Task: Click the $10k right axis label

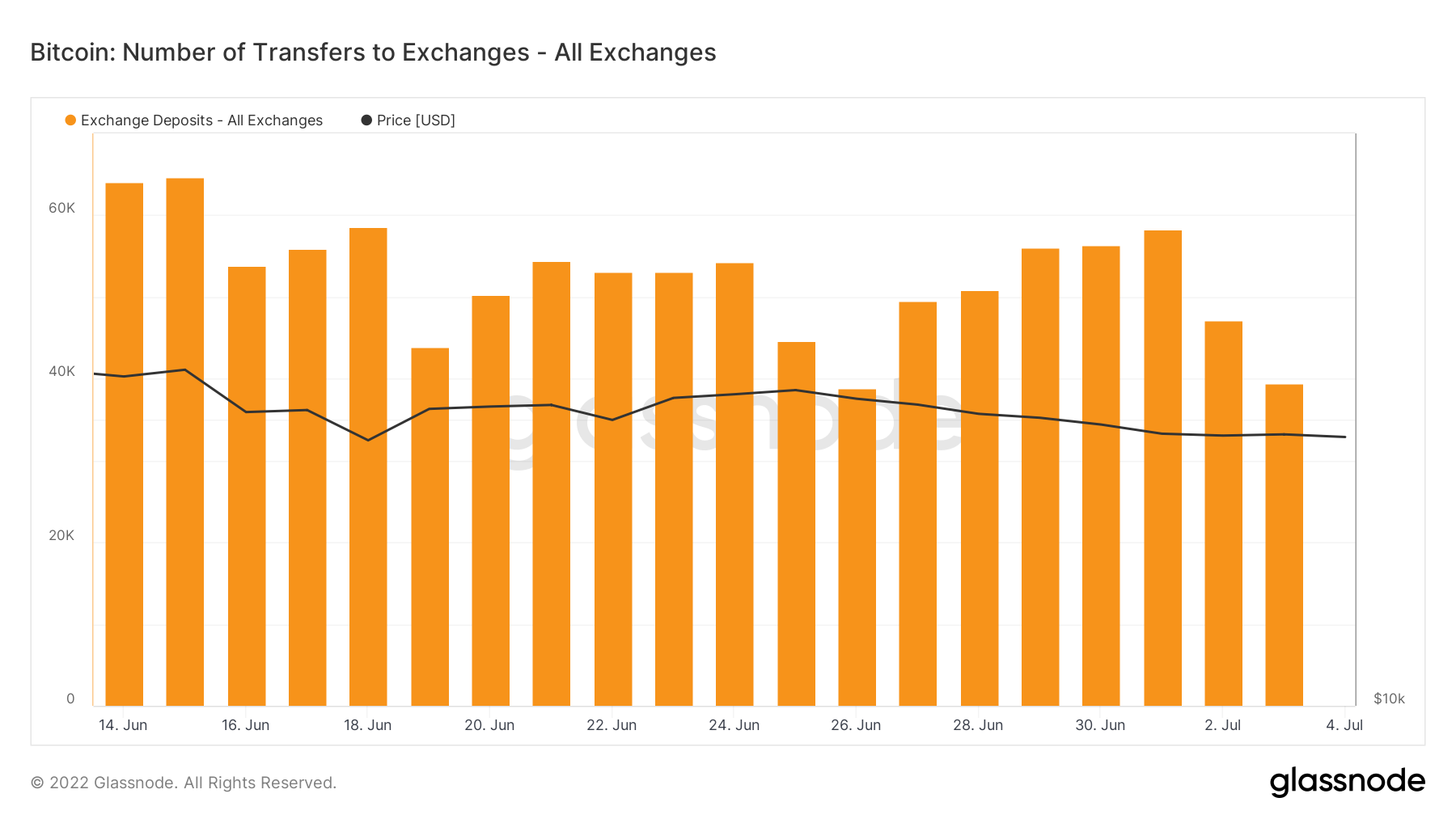Action: pyautogui.click(x=1389, y=699)
